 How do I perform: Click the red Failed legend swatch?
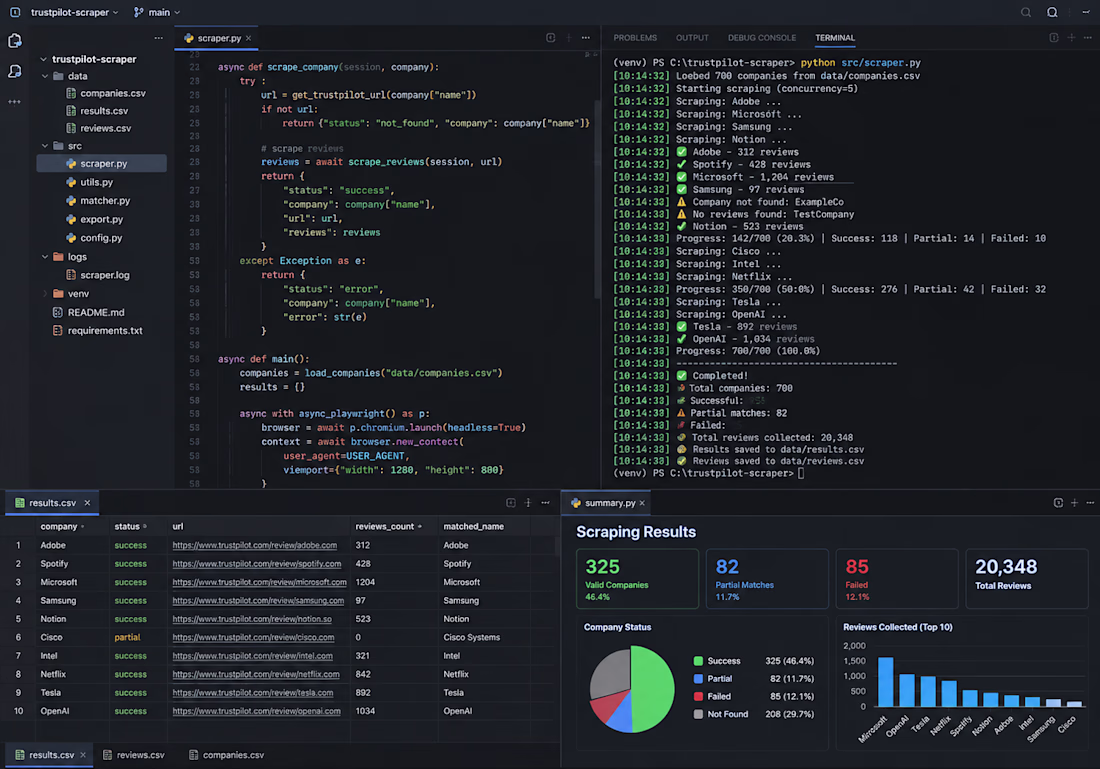click(698, 697)
